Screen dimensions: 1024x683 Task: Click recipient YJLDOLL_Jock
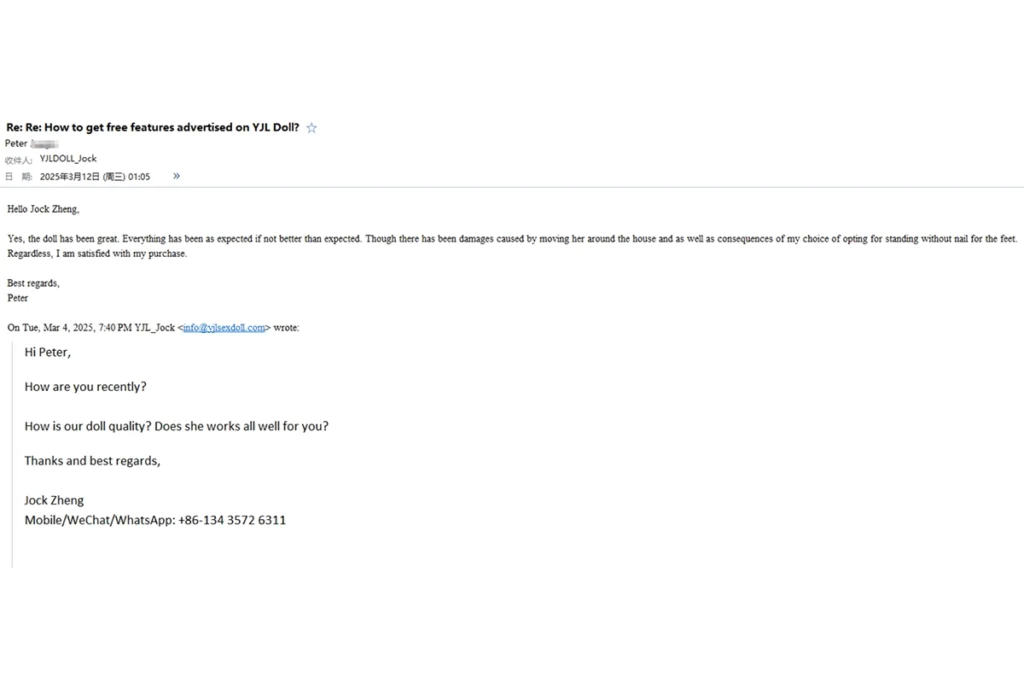click(68, 159)
